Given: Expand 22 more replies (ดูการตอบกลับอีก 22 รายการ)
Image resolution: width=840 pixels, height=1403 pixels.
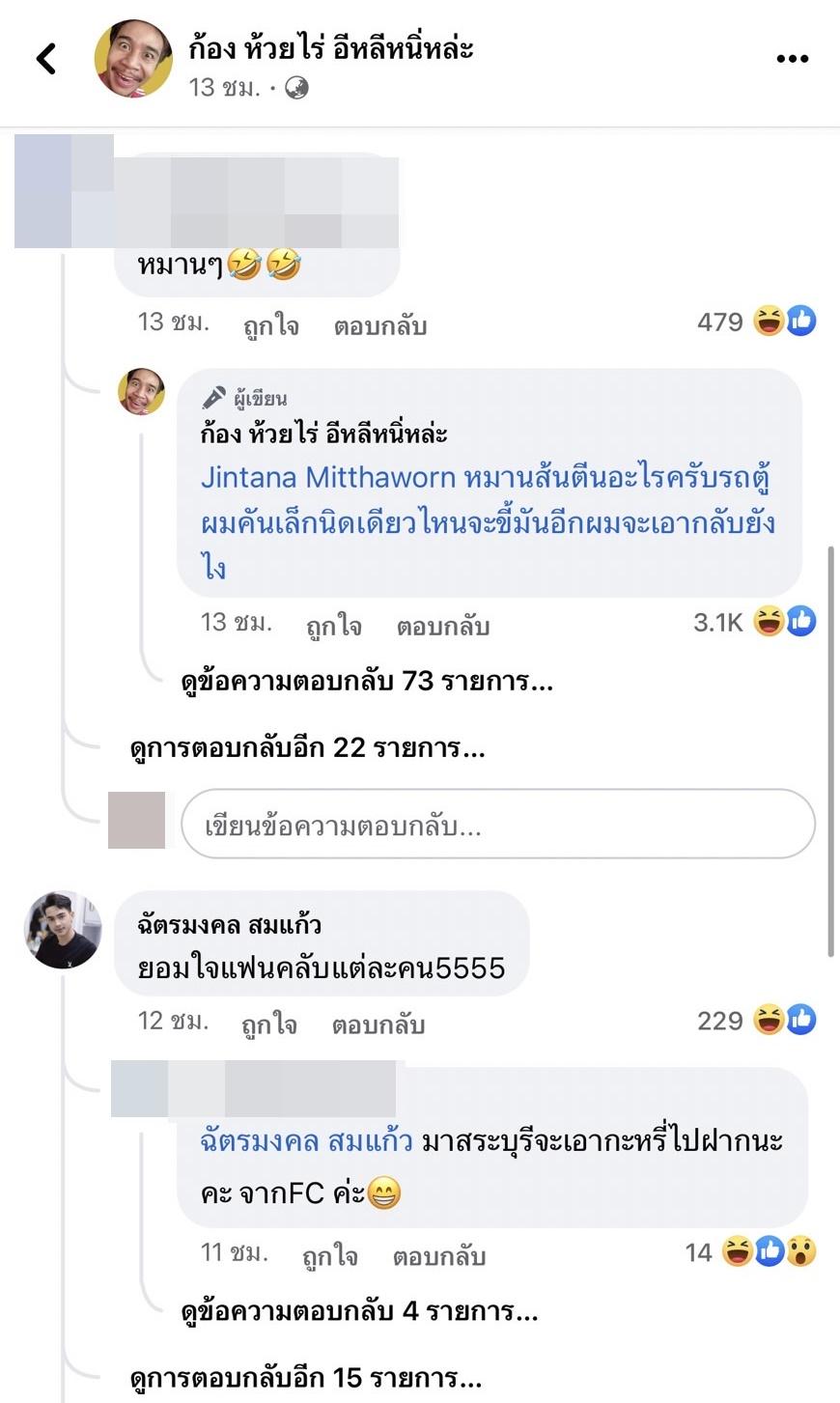Looking at the screenshot, I should pyautogui.click(x=307, y=747).
